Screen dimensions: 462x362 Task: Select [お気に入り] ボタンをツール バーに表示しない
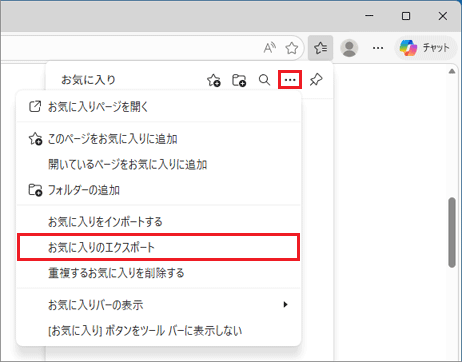coord(159,331)
